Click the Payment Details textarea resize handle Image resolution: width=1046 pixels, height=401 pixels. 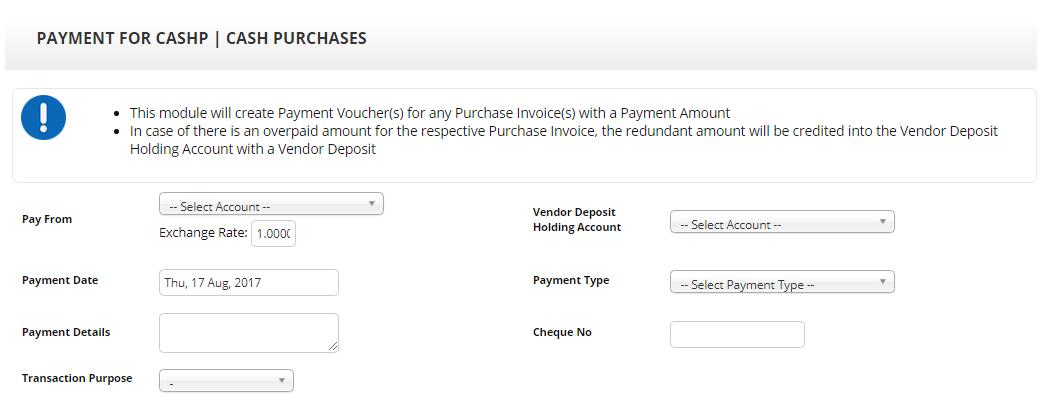tap(333, 346)
